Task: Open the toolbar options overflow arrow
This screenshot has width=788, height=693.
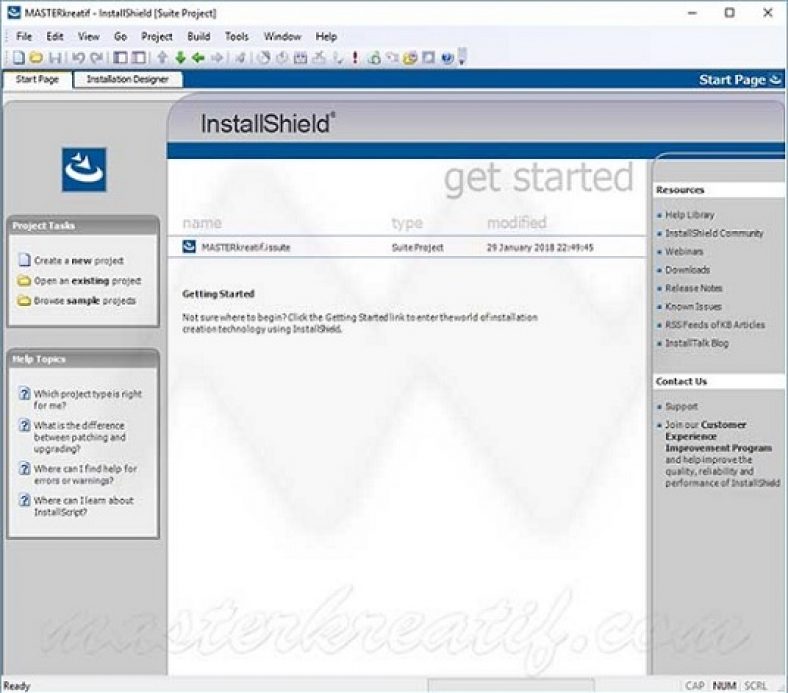Action: (x=462, y=57)
